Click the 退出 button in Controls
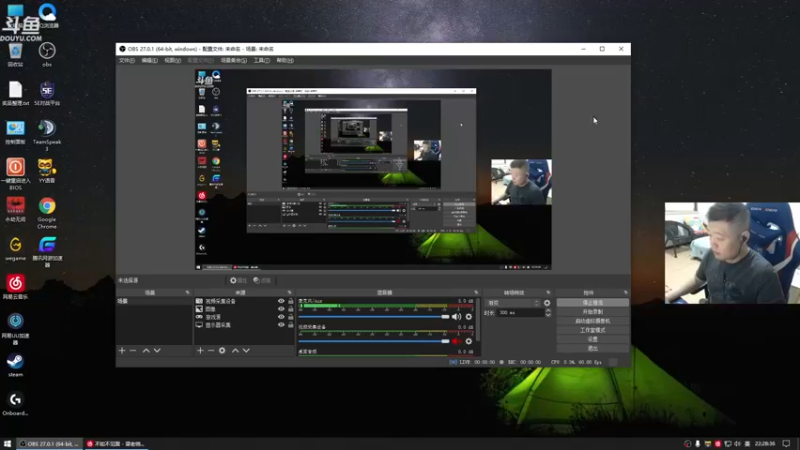The height and width of the screenshot is (450, 800). click(x=592, y=348)
